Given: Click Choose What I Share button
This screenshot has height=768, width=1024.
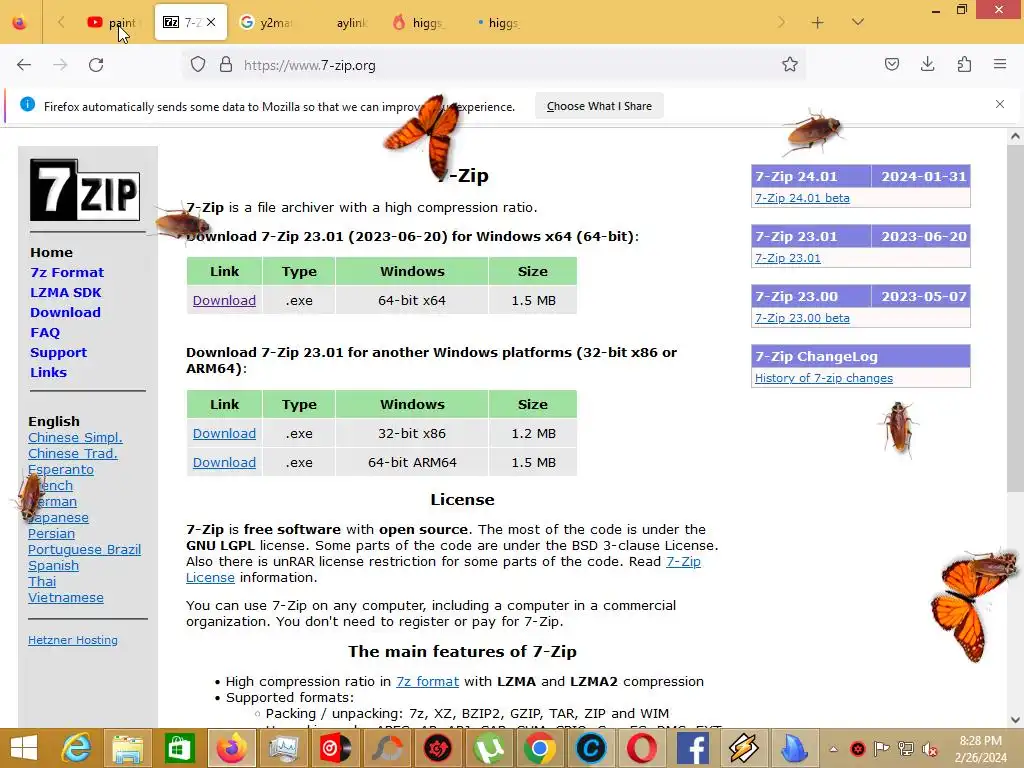Looking at the screenshot, I should coord(599,106).
